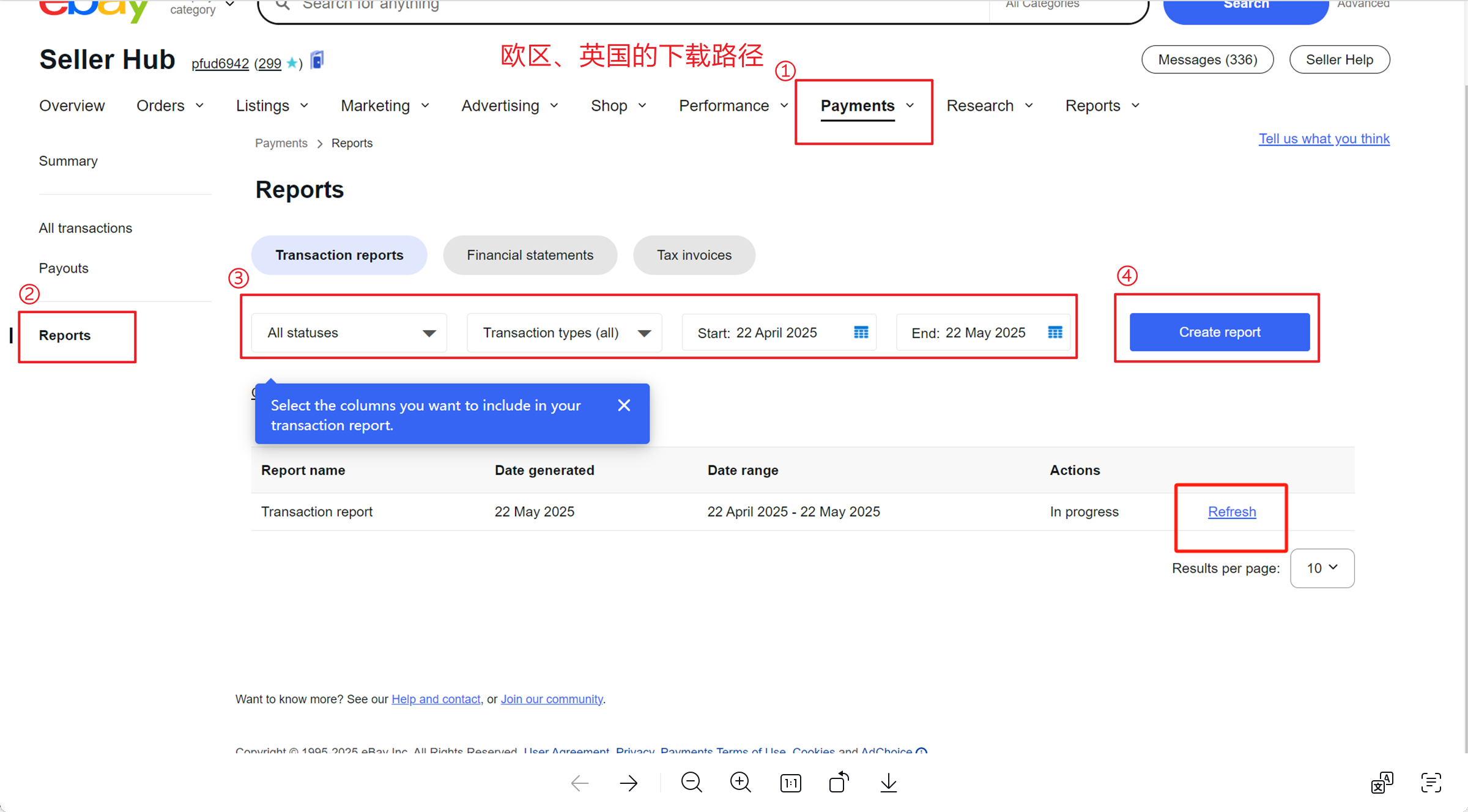Open Results per page dropdown
This screenshot has height=812, width=1468.
(x=1322, y=568)
